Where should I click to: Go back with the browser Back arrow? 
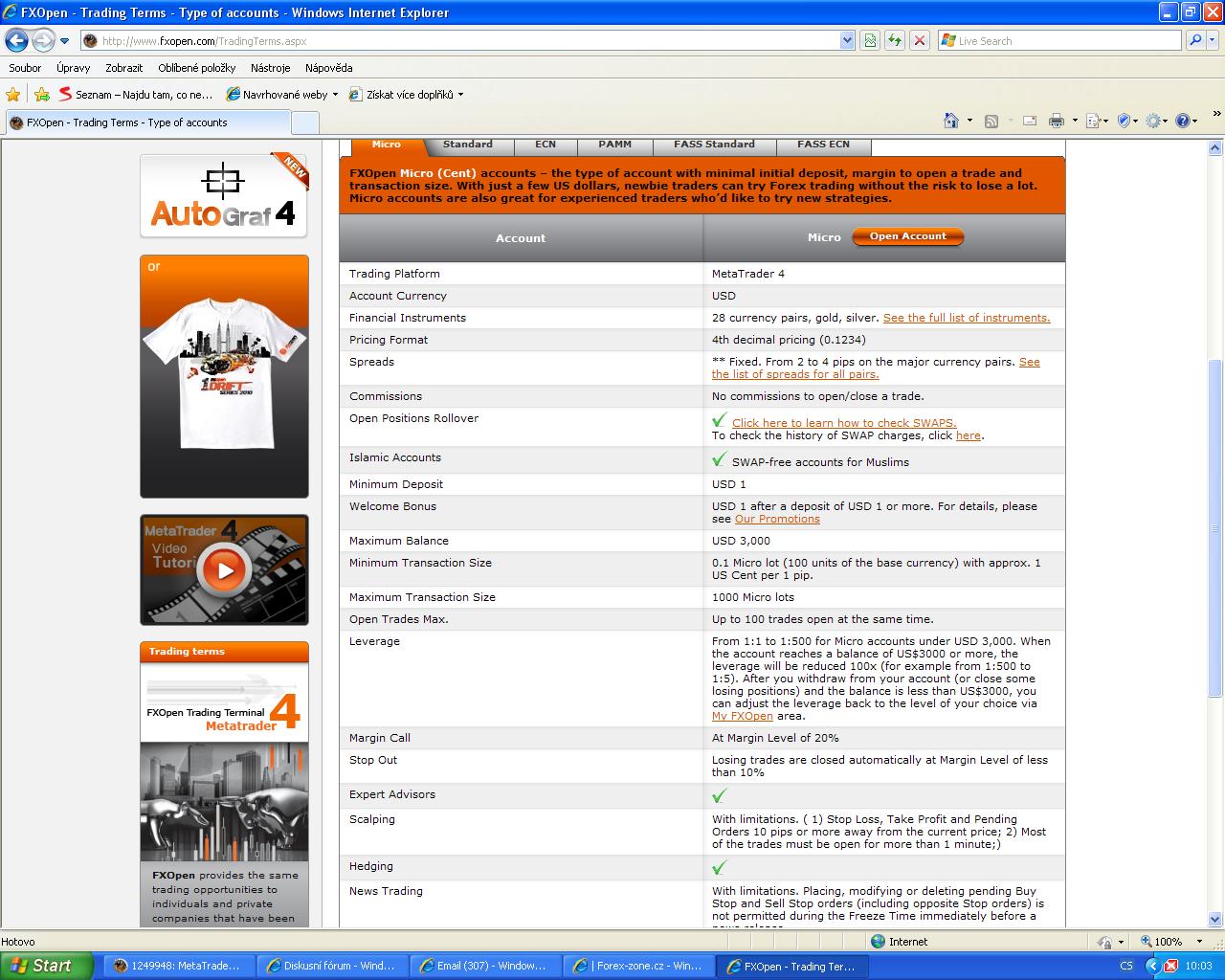16,40
